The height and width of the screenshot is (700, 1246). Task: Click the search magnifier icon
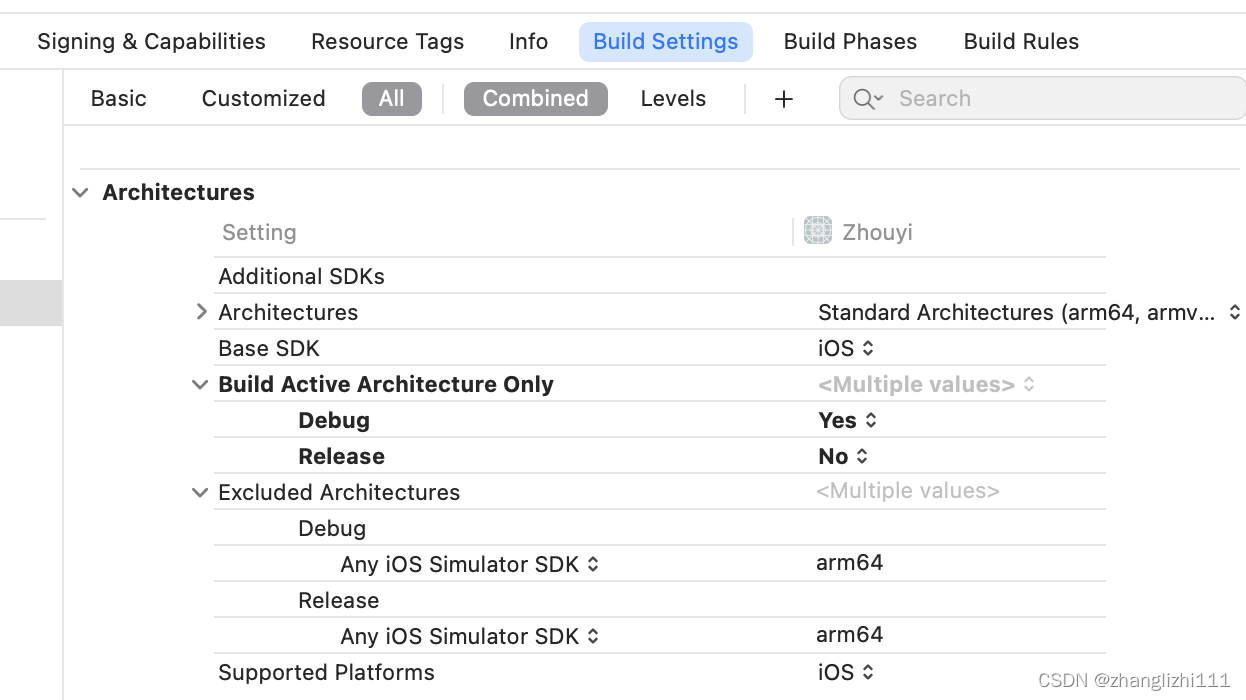click(862, 98)
